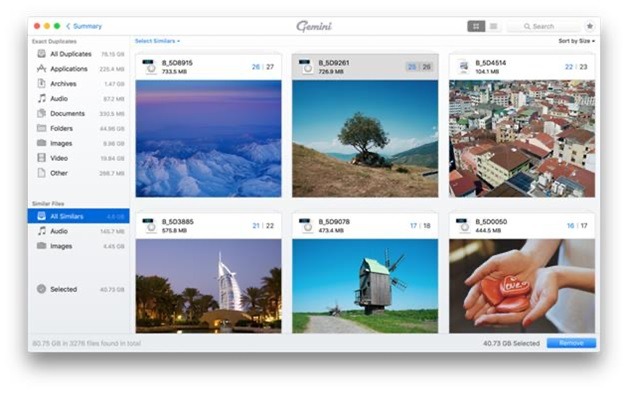Open the Select Similars dropdown

pos(157,41)
